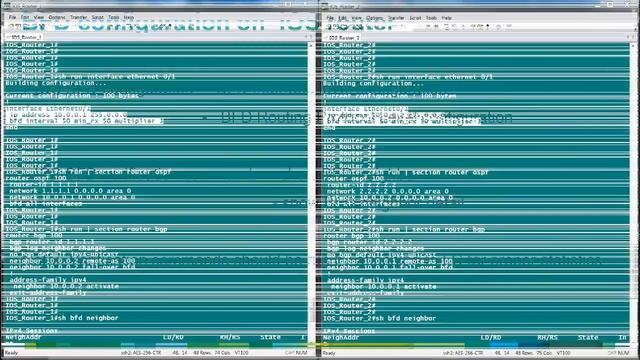Click 'Current configuration : 100 bytes' on Router_1
The height and width of the screenshot is (360, 640).
point(72,96)
